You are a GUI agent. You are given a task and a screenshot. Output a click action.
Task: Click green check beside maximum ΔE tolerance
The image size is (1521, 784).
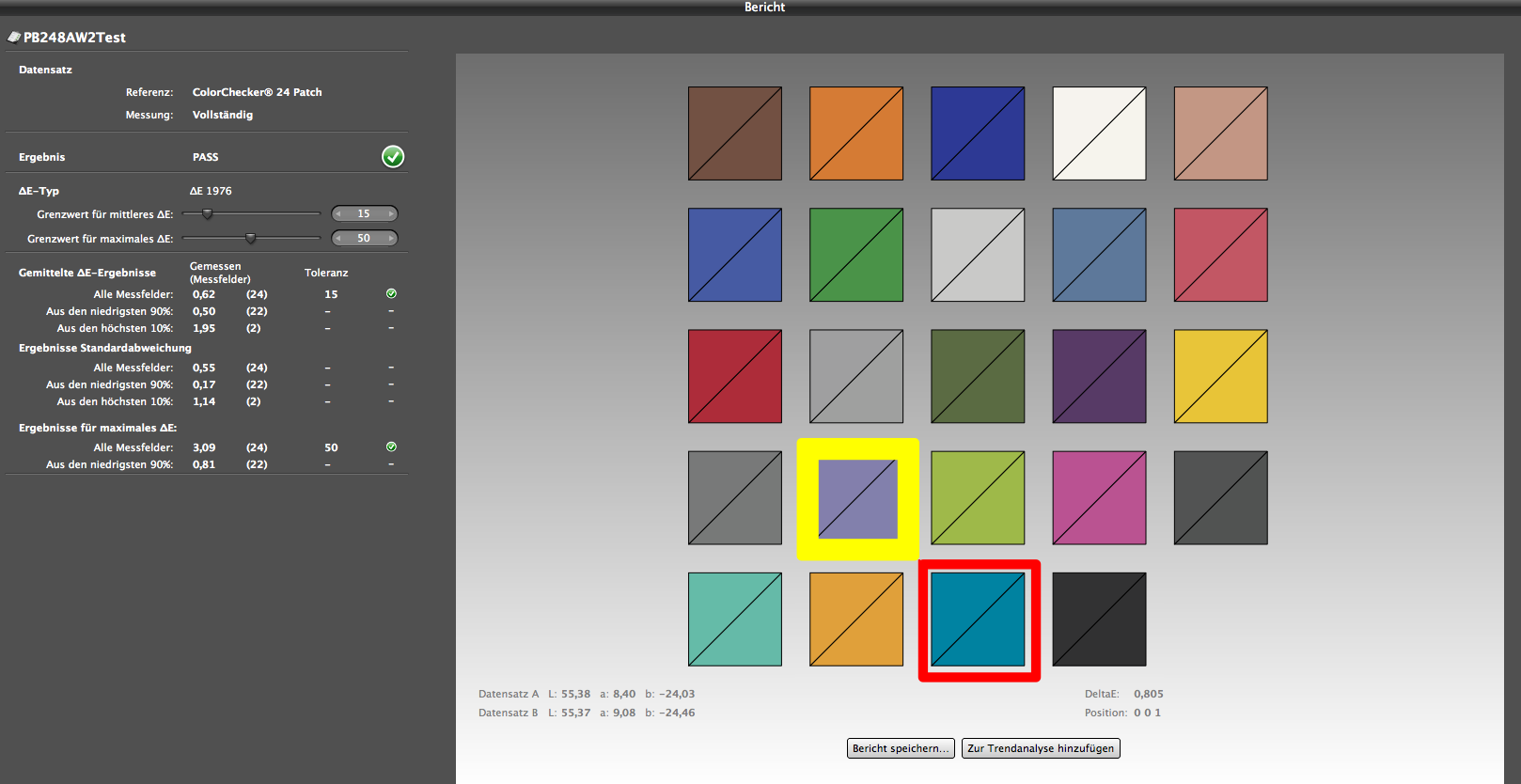coord(391,447)
